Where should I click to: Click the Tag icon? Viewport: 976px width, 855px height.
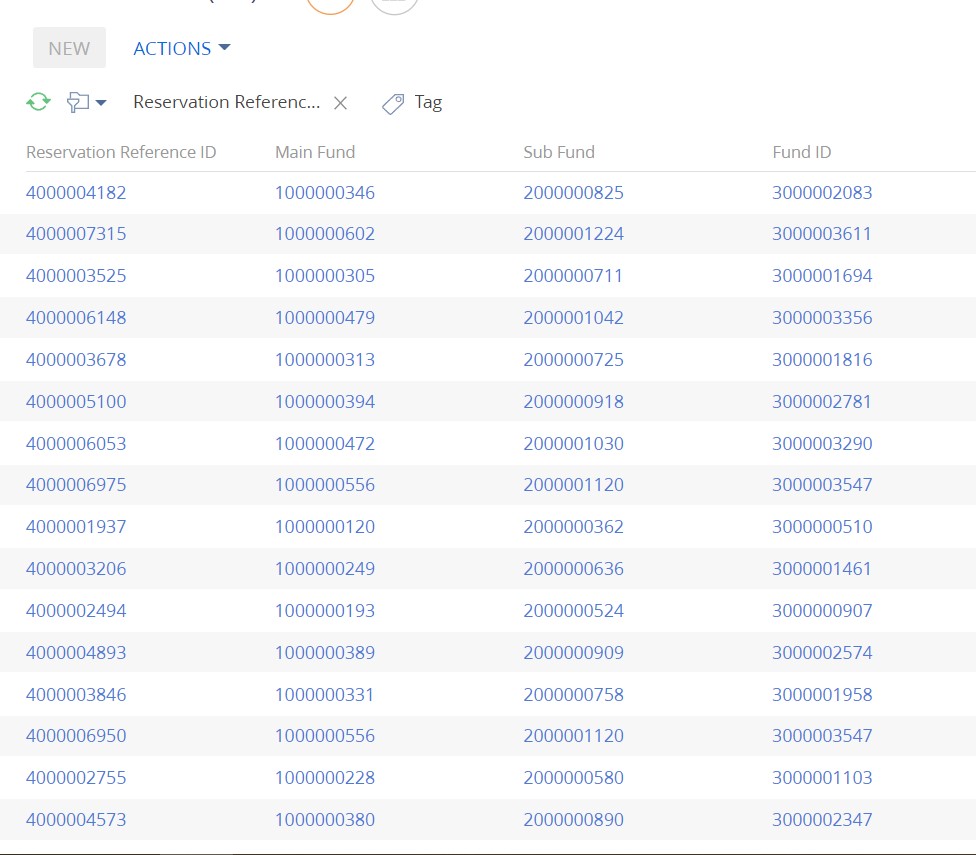coord(391,103)
